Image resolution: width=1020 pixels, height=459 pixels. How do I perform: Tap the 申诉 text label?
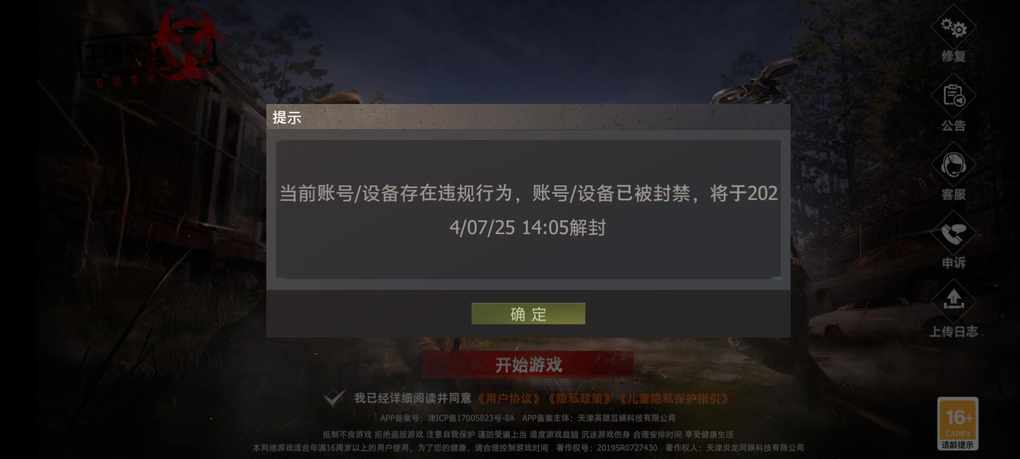point(954,263)
